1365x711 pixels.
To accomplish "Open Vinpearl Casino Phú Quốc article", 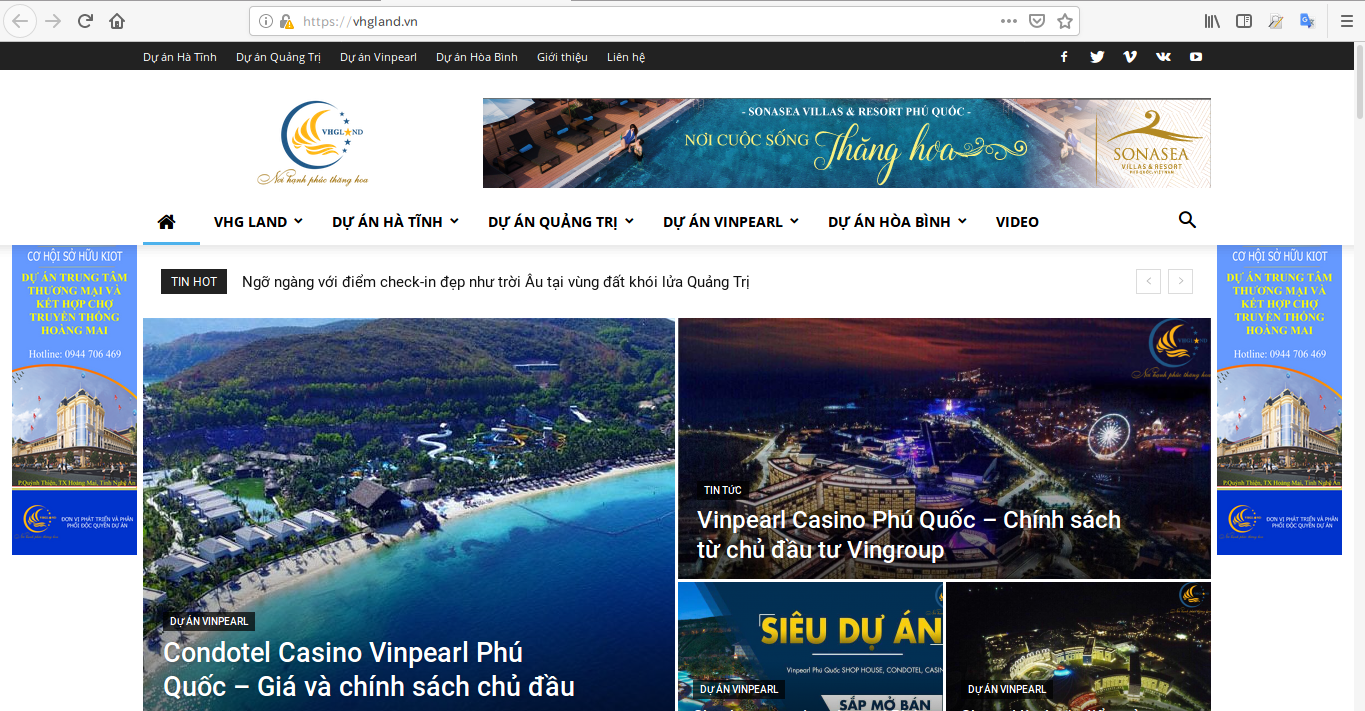I will pos(909,535).
